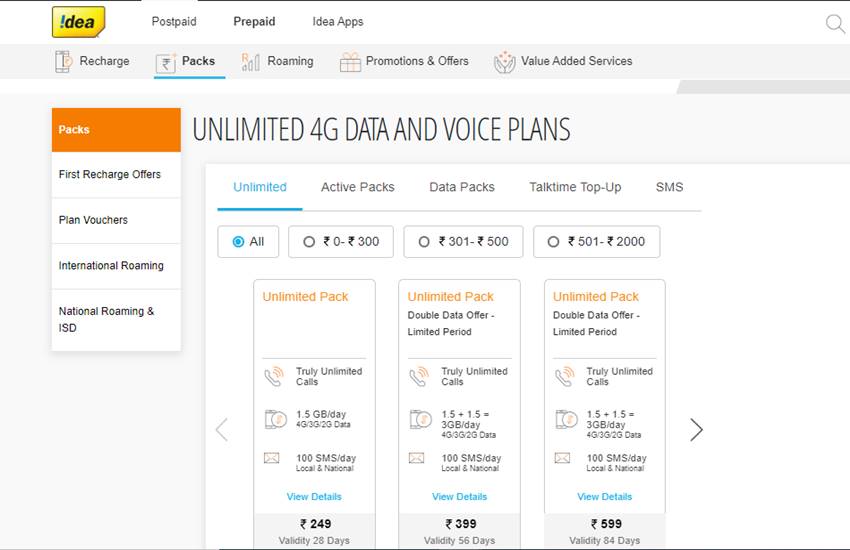Open the search magnifier icon
The width and height of the screenshot is (850, 550).
(835, 23)
